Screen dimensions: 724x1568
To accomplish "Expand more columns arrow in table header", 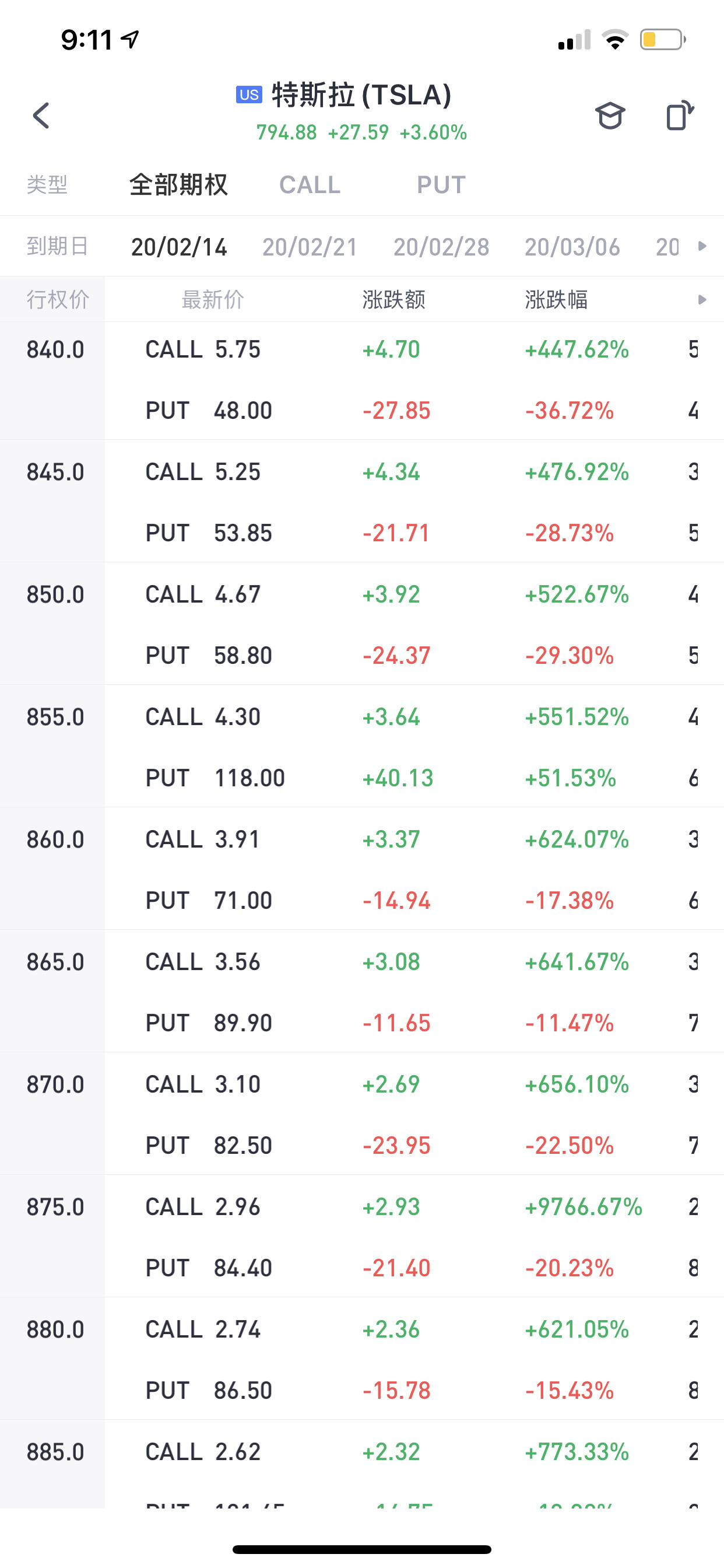I will tap(702, 299).
